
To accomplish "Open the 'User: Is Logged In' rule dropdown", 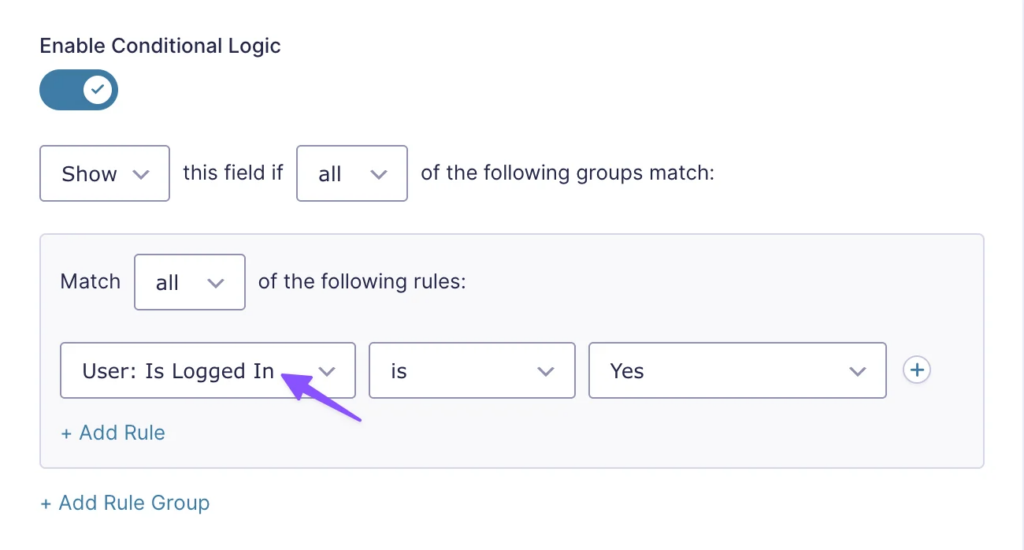I will click(208, 370).
